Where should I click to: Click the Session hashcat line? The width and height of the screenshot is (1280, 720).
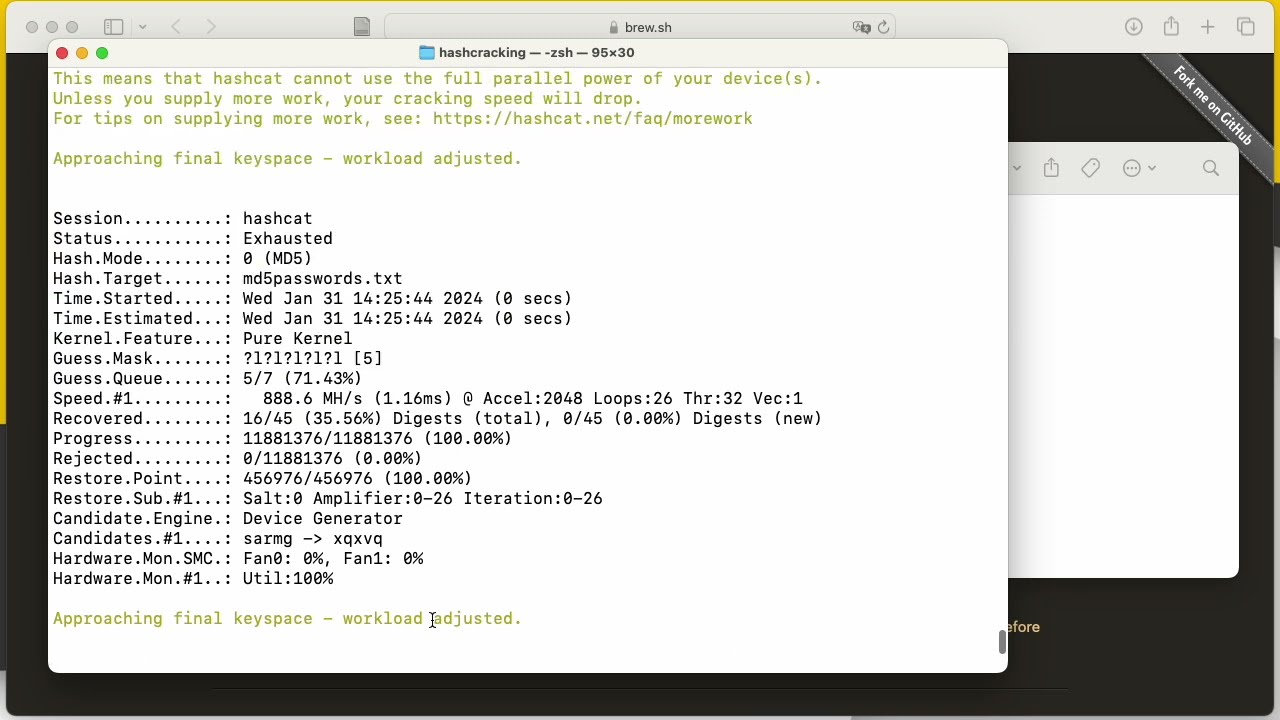[x=182, y=219]
